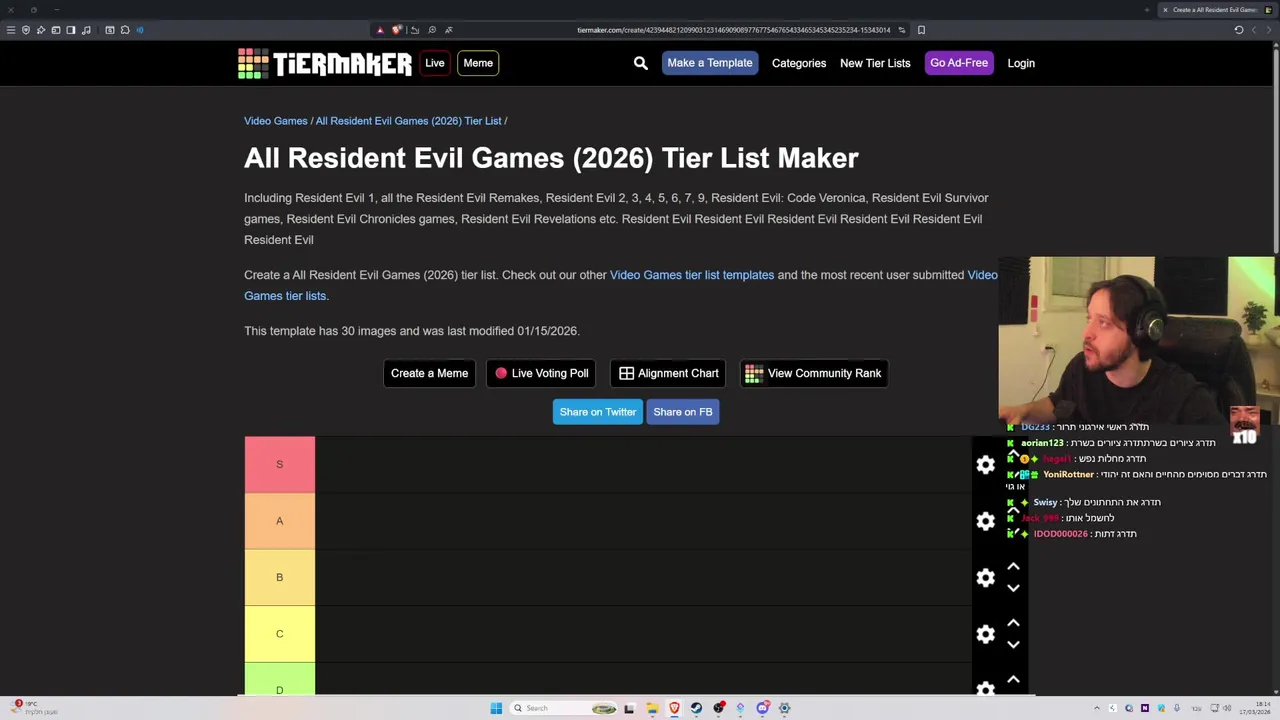Click View Community Rank button
1280x720 pixels.
coord(813,373)
